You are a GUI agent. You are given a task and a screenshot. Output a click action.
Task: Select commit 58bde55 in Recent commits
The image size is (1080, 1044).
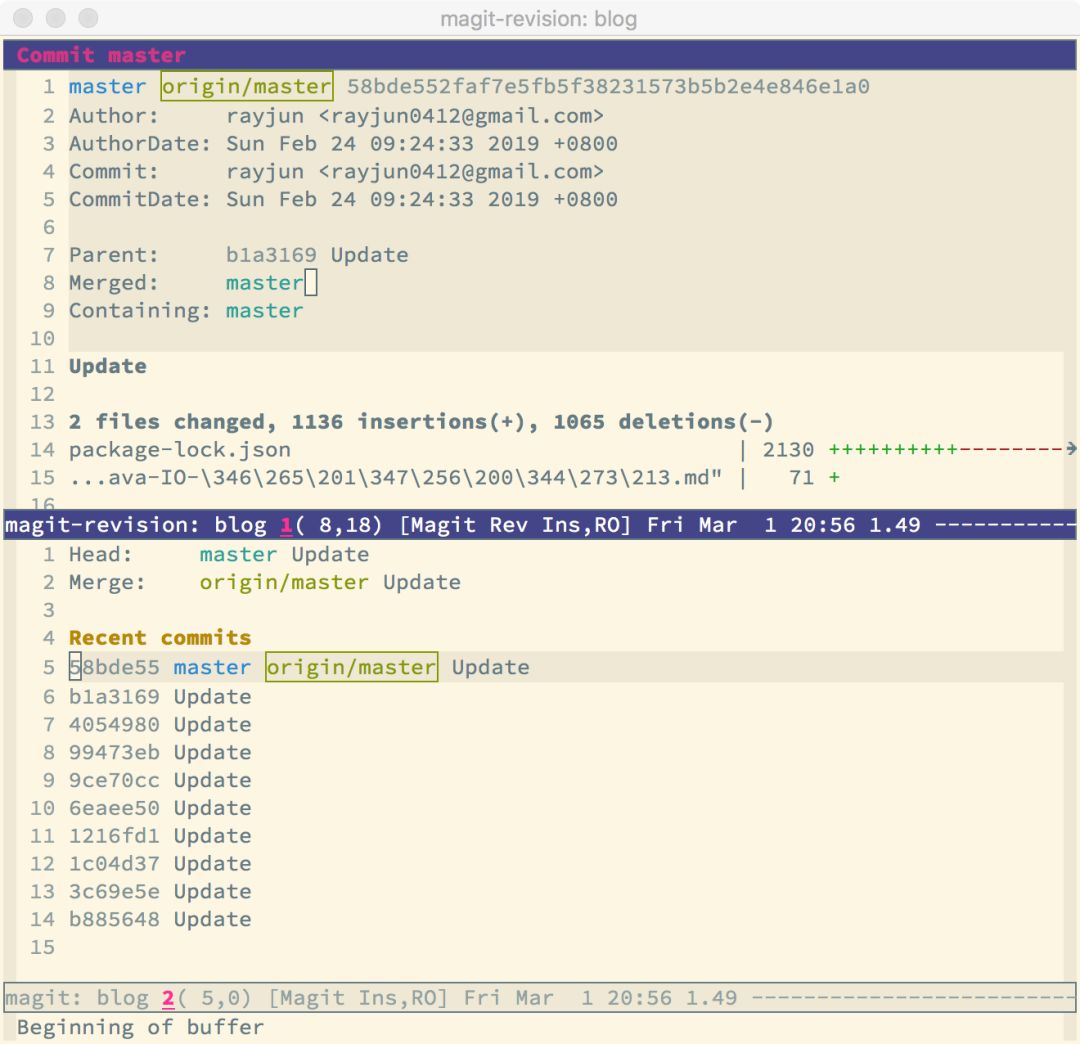tap(114, 667)
